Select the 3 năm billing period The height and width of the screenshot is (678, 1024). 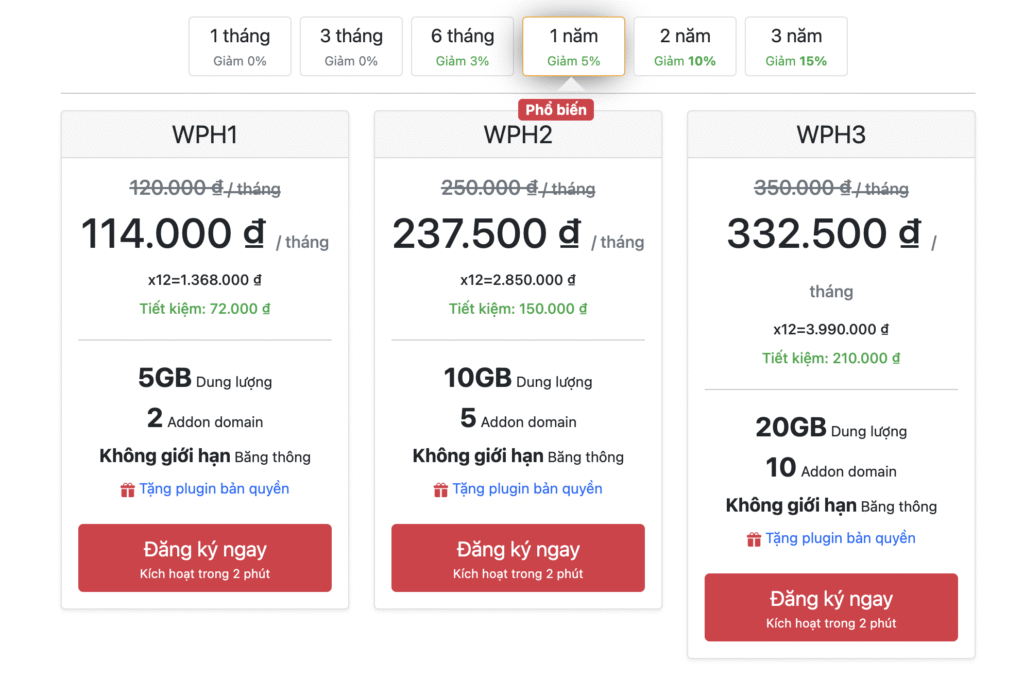click(796, 47)
